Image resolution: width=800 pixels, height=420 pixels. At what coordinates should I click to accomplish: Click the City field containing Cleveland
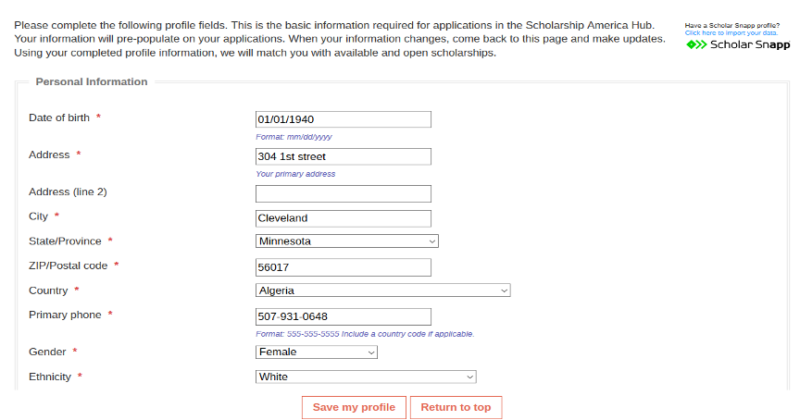click(343, 218)
